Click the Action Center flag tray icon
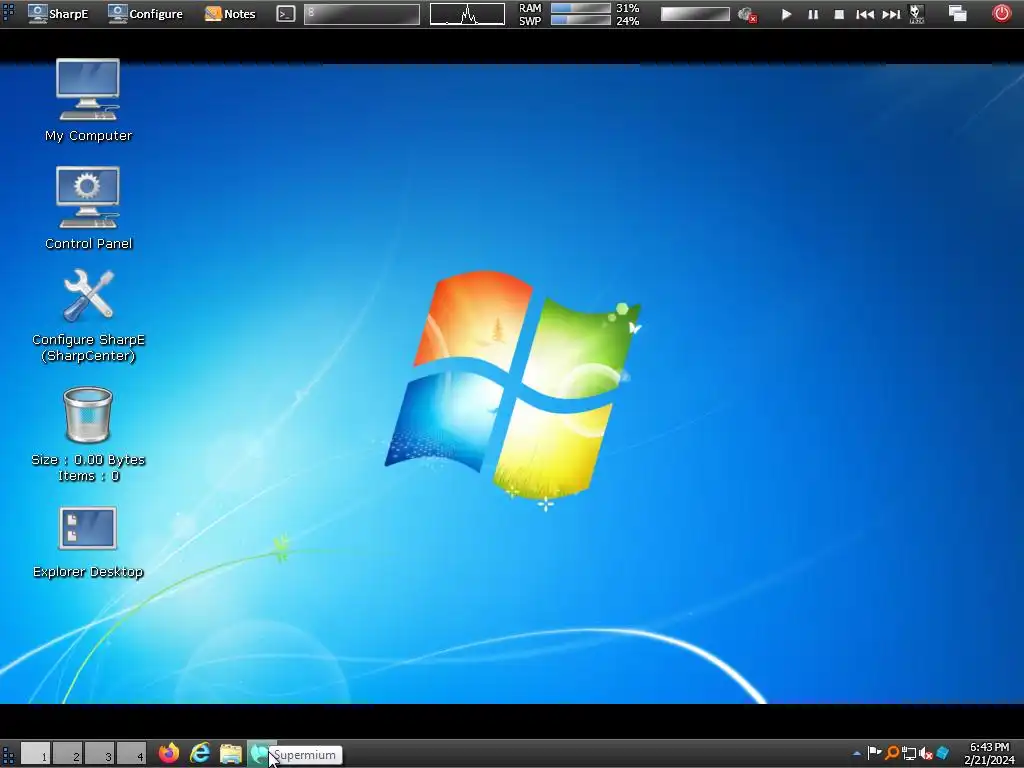Image resolution: width=1024 pixels, height=768 pixels. point(874,753)
